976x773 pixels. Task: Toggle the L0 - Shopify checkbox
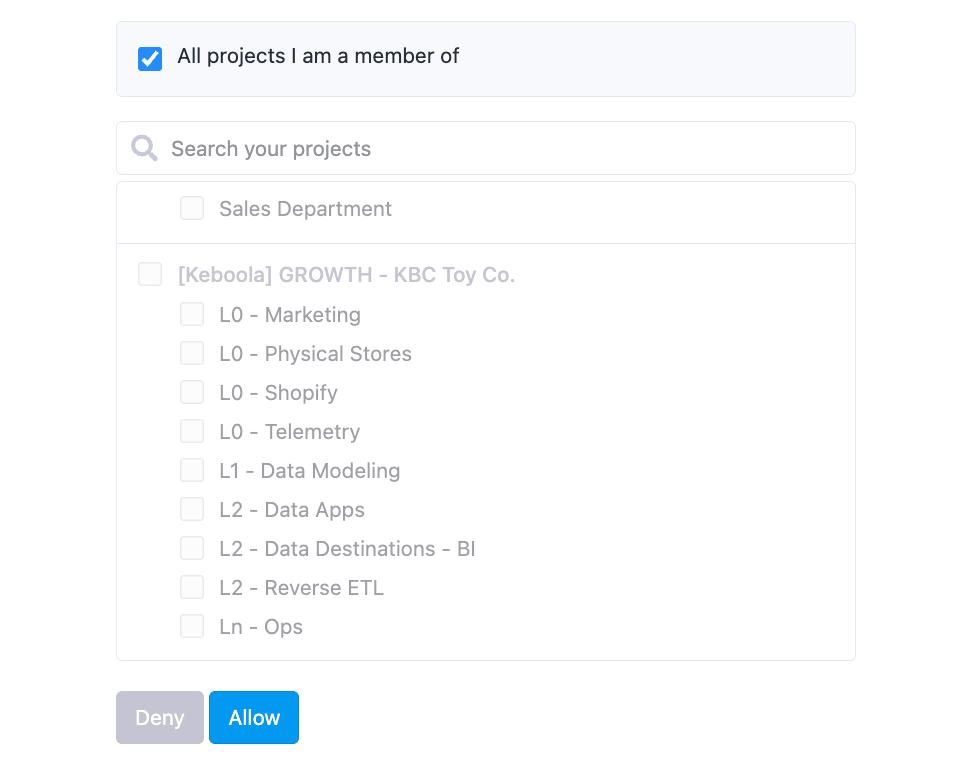click(x=192, y=392)
